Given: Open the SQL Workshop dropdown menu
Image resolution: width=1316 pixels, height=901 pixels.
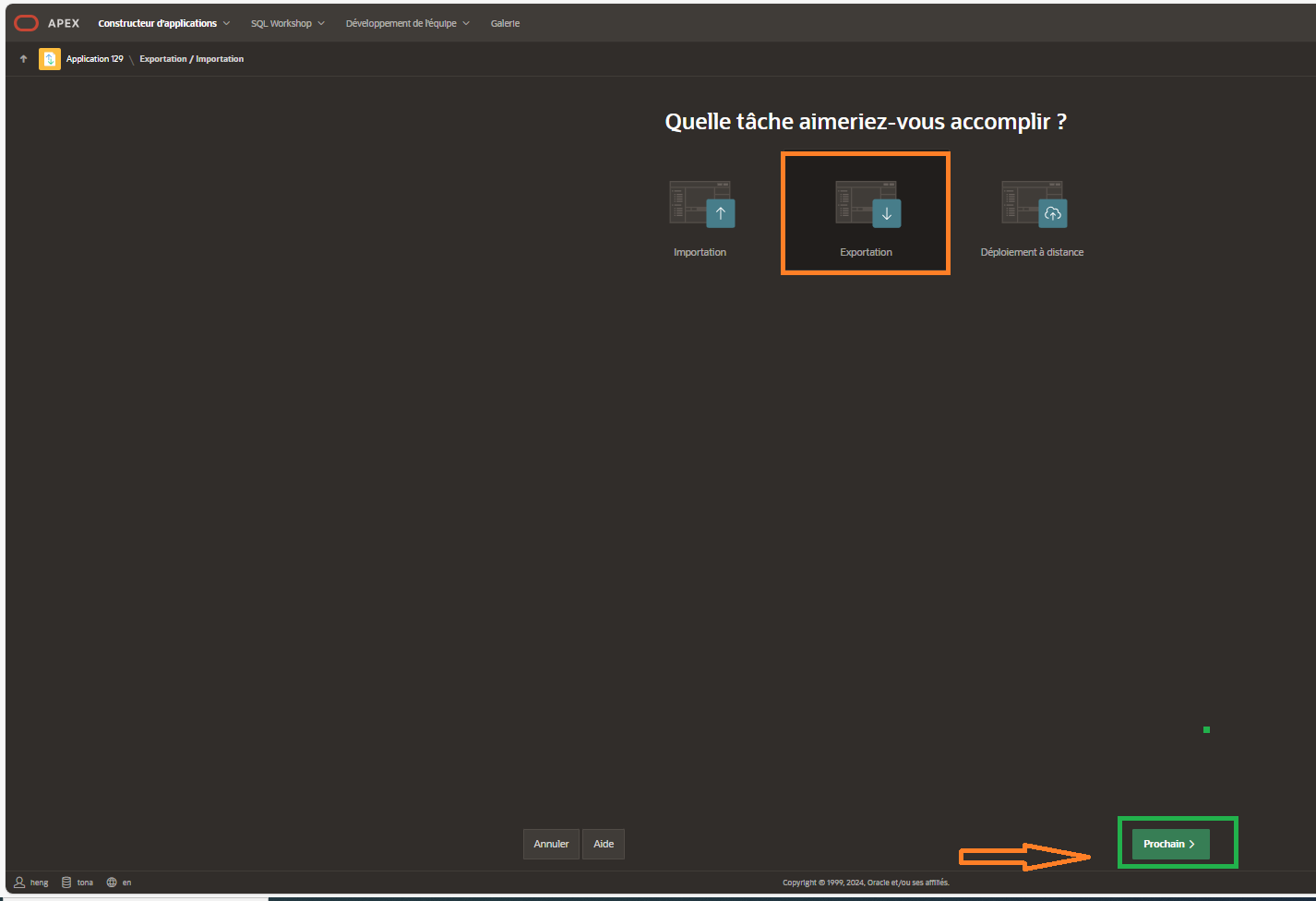Looking at the screenshot, I should pyautogui.click(x=287, y=23).
